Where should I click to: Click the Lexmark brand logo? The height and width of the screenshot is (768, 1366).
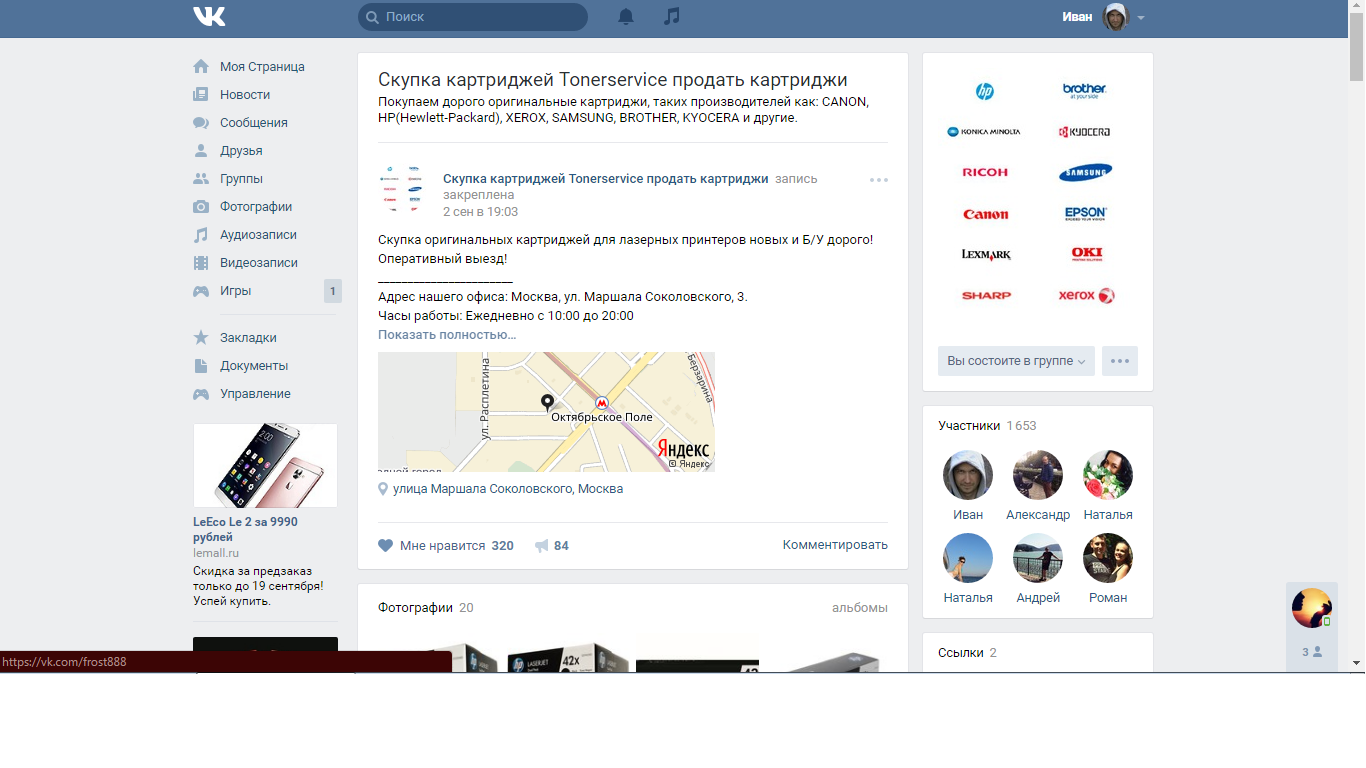985,255
